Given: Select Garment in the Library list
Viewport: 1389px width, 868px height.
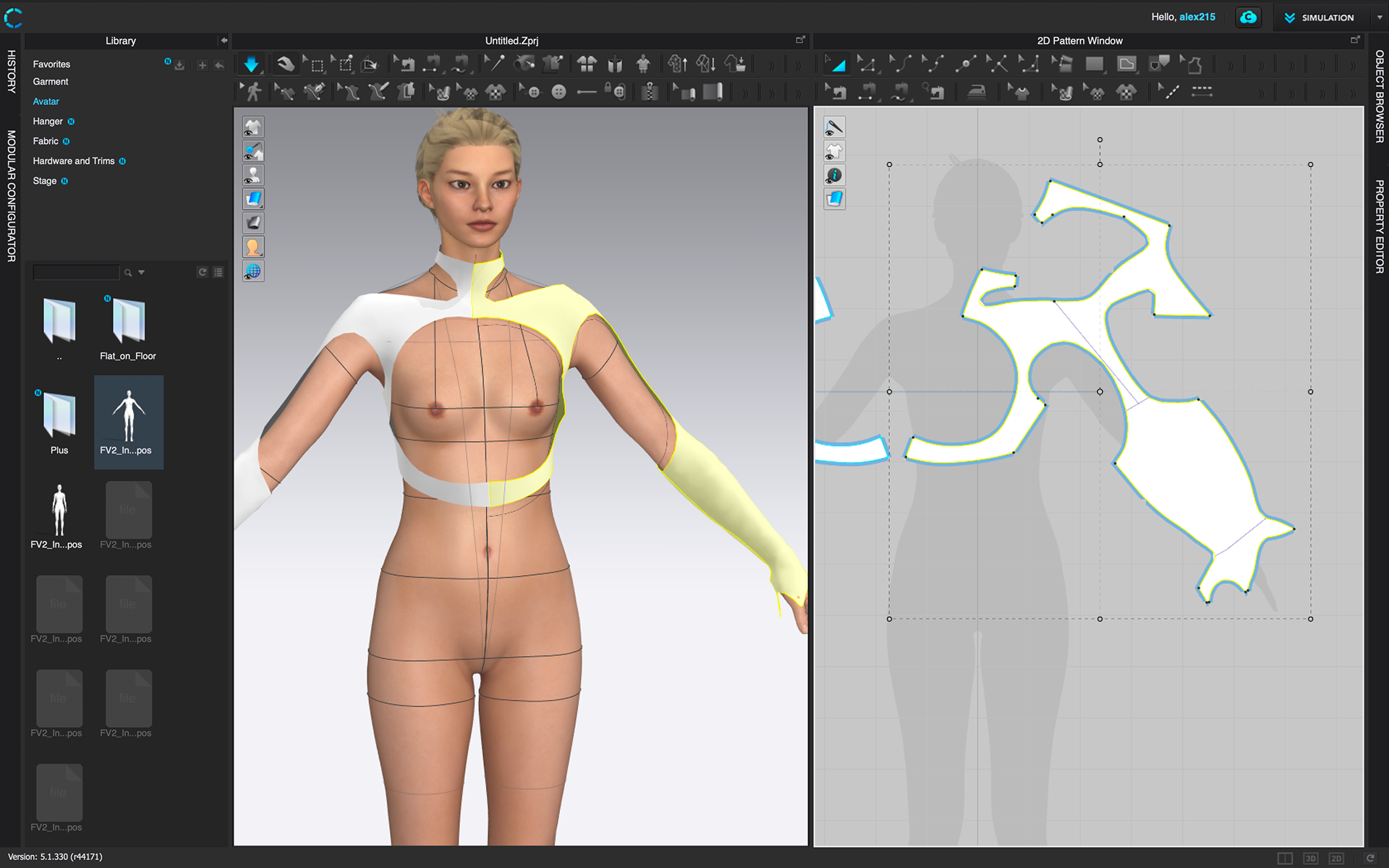Looking at the screenshot, I should 51,82.
